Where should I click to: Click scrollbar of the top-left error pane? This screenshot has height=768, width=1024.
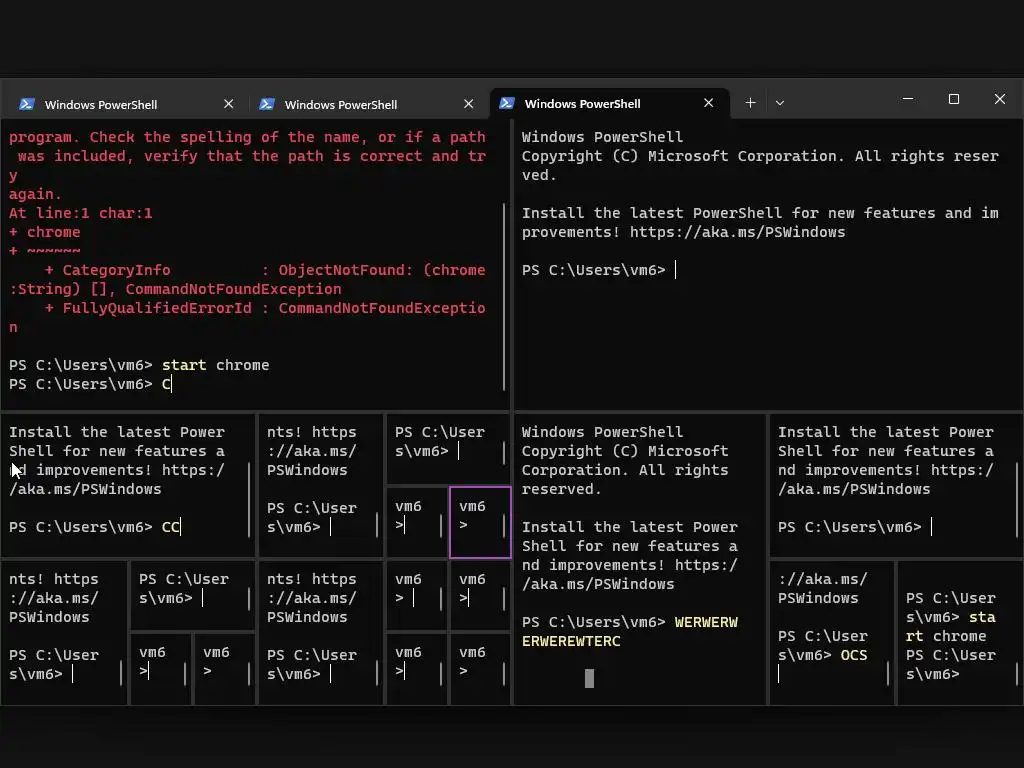point(504,295)
